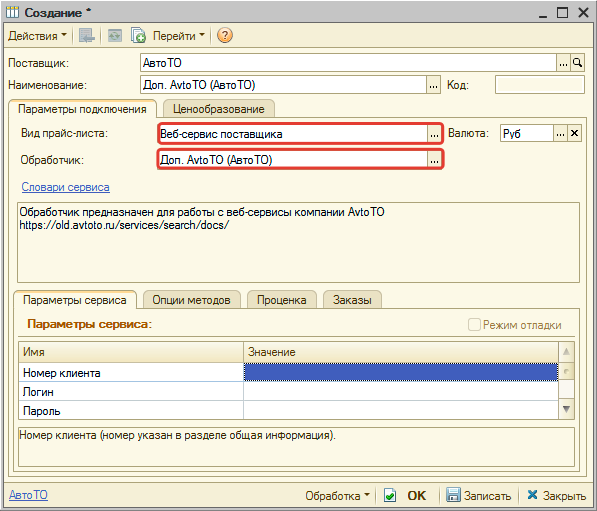The width and height of the screenshot is (597, 511).
Task: Enable the Режим отладки checkbox
Action: click(474, 325)
